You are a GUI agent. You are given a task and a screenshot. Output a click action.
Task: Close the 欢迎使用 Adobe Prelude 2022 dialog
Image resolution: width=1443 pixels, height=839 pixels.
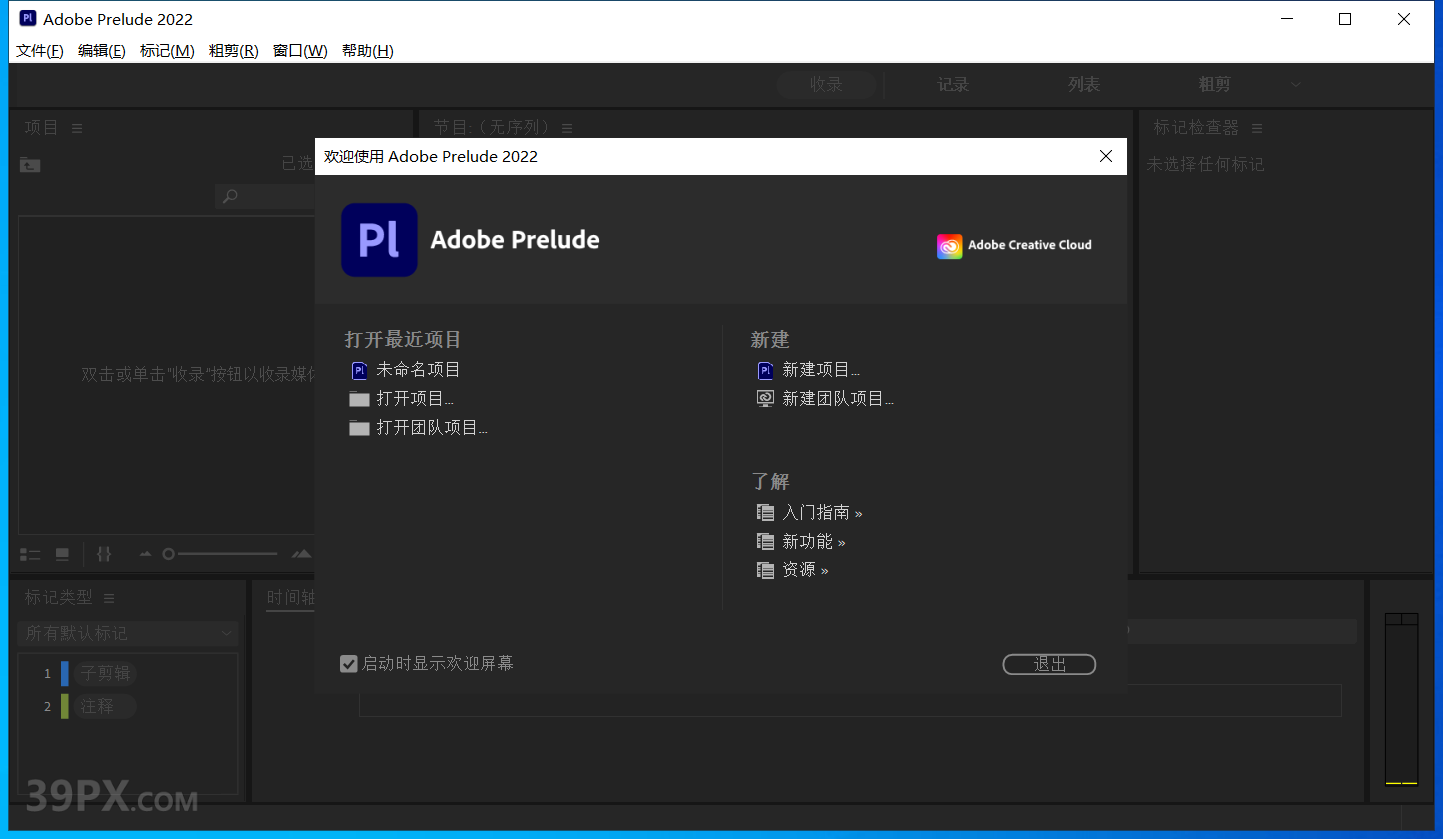1105,156
